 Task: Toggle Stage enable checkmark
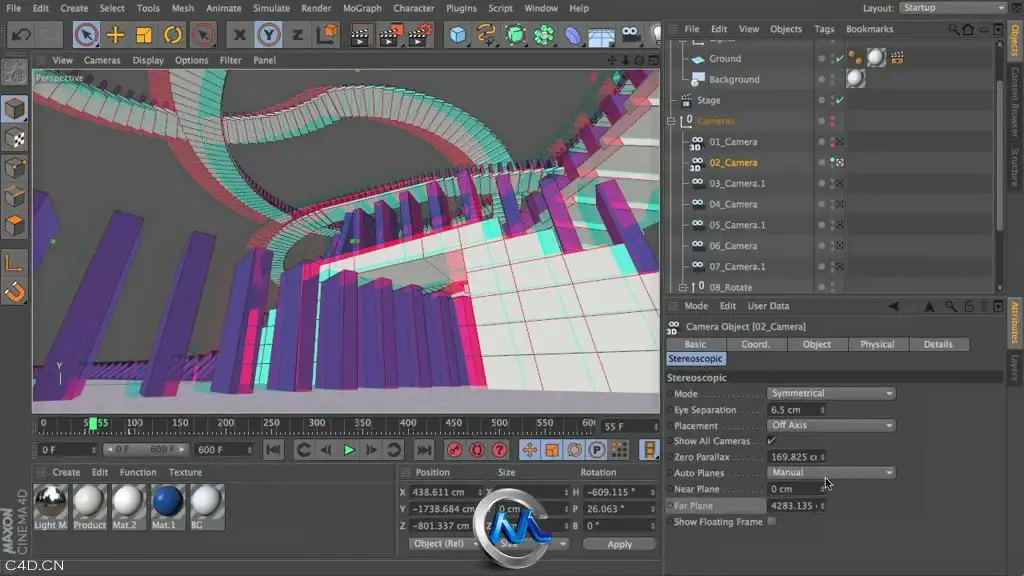pos(840,100)
